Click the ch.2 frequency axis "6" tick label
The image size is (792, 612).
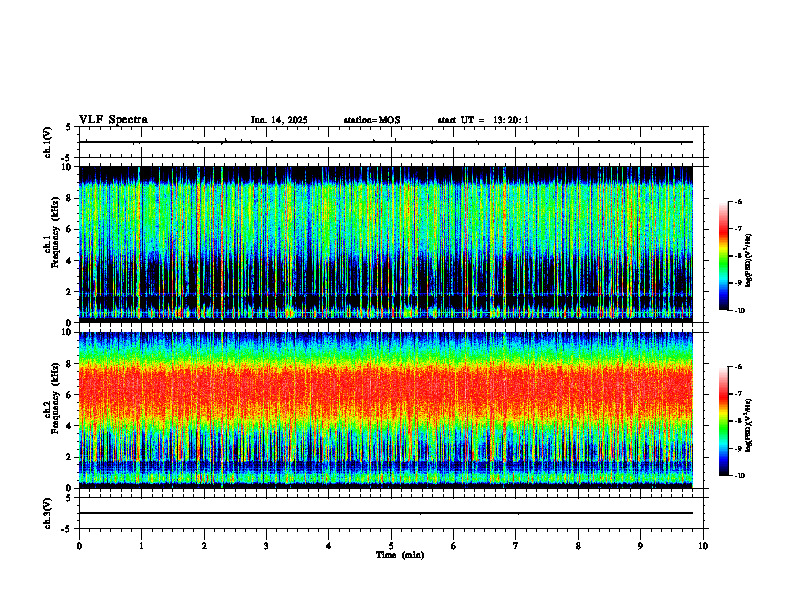tap(70, 395)
